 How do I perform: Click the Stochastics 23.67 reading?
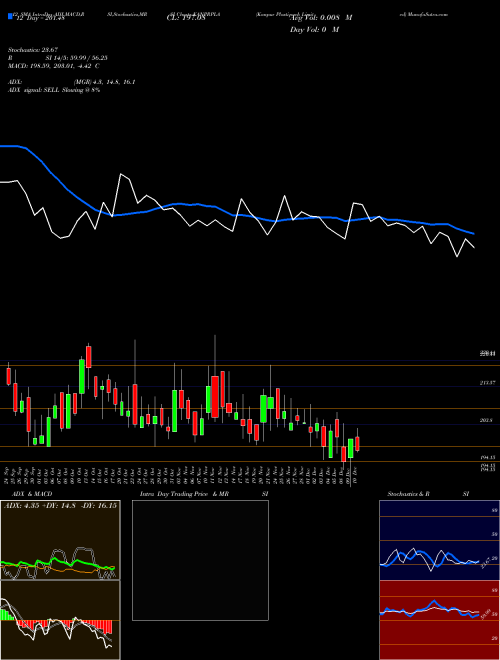(x=32, y=50)
